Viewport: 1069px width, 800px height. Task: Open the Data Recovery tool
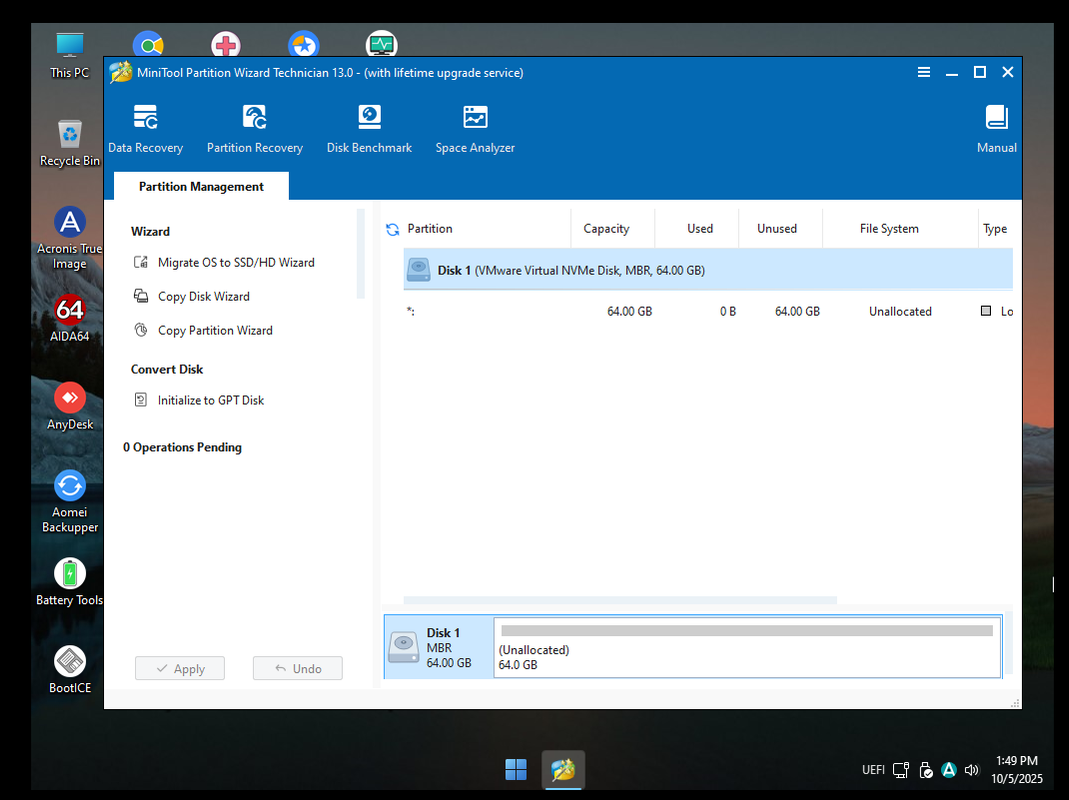click(145, 128)
